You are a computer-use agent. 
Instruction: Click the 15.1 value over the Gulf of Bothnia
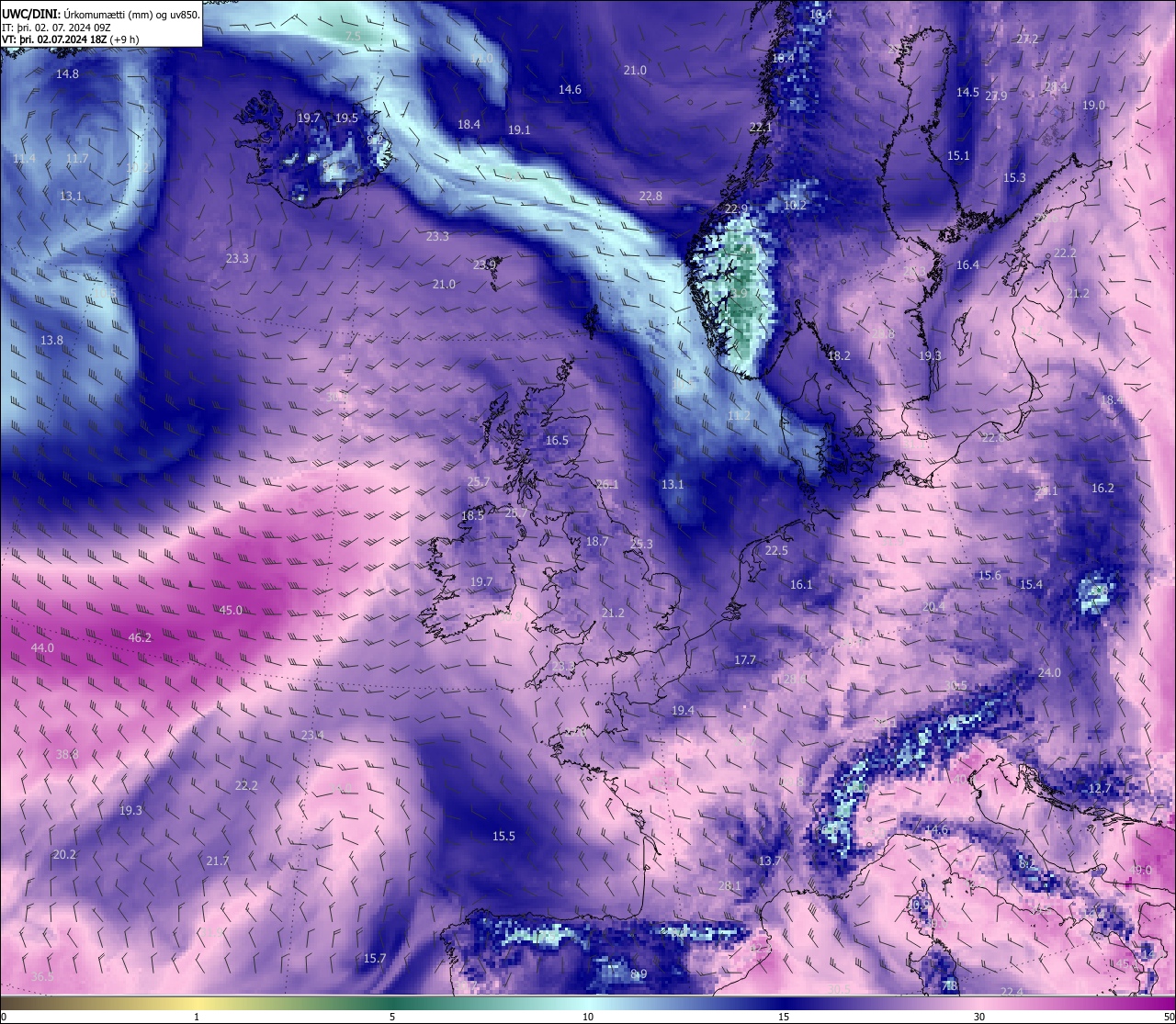pyautogui.click(x=958, y=155)
